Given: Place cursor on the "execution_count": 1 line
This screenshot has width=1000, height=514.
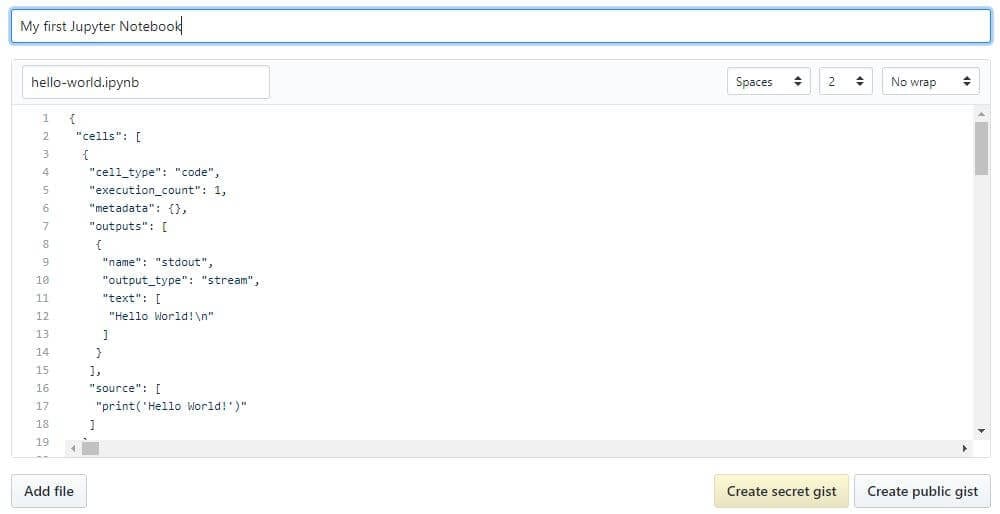Looking at the screenshot, I should pos(157,190).
